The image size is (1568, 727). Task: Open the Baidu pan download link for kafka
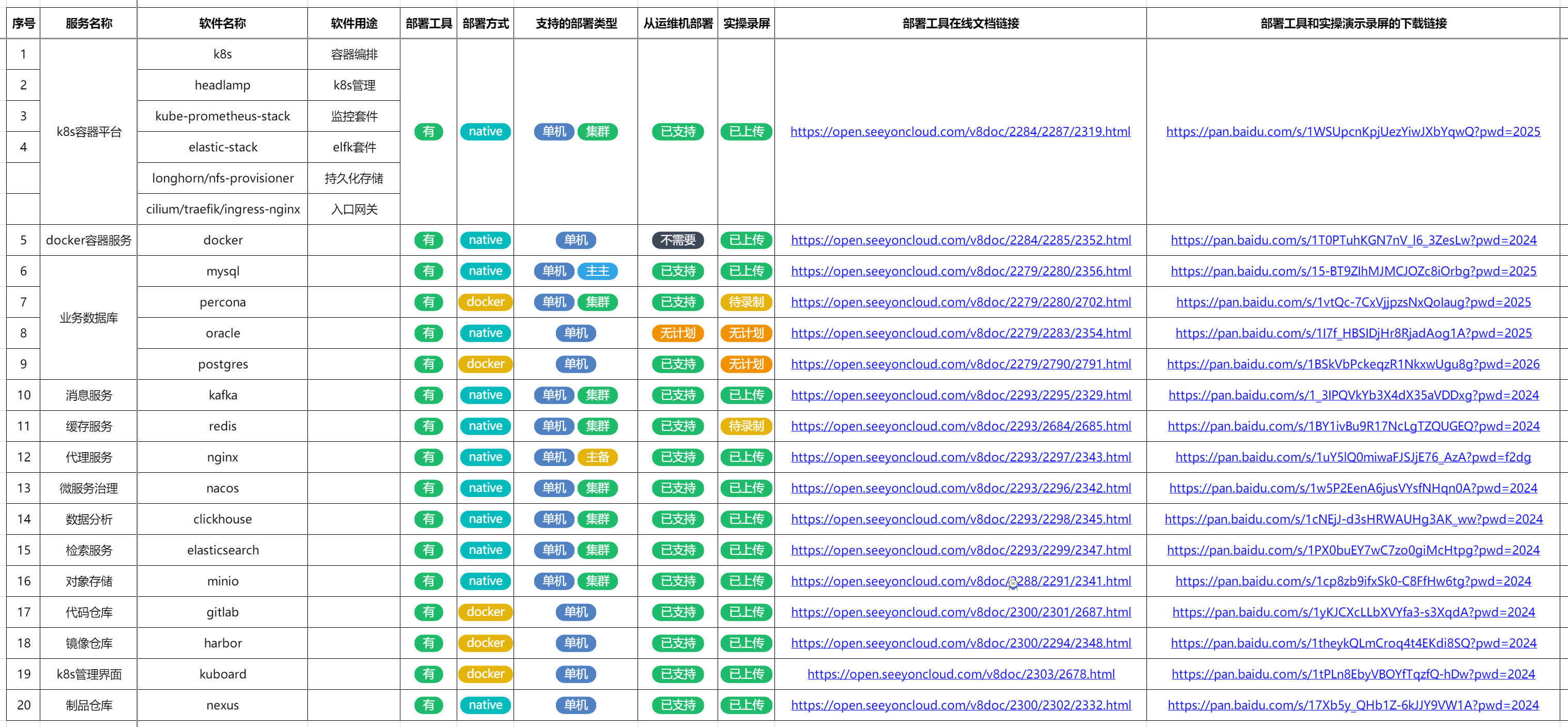1353,395
